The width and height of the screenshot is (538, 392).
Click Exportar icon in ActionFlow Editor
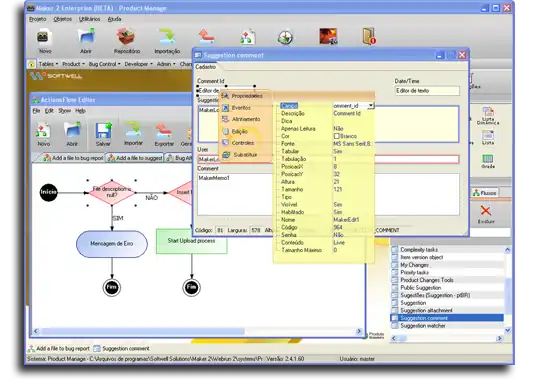[164, 131]
